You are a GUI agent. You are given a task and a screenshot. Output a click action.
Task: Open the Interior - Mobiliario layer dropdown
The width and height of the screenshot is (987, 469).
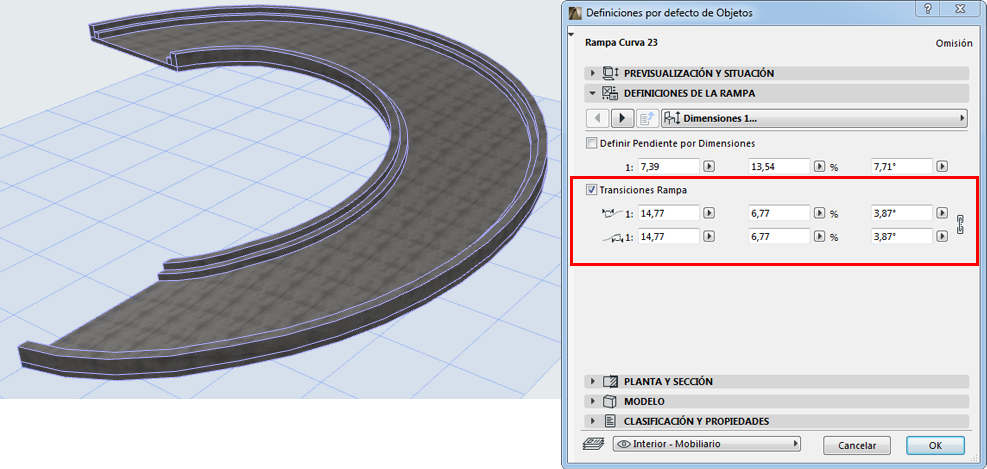706,444
